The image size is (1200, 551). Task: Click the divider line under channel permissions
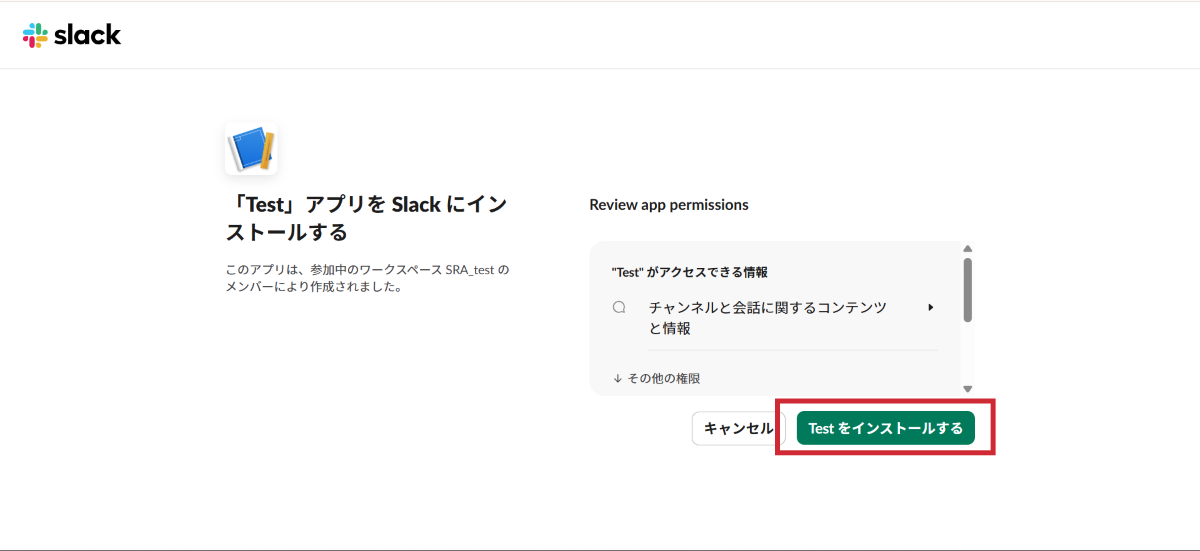click(792, 350)
